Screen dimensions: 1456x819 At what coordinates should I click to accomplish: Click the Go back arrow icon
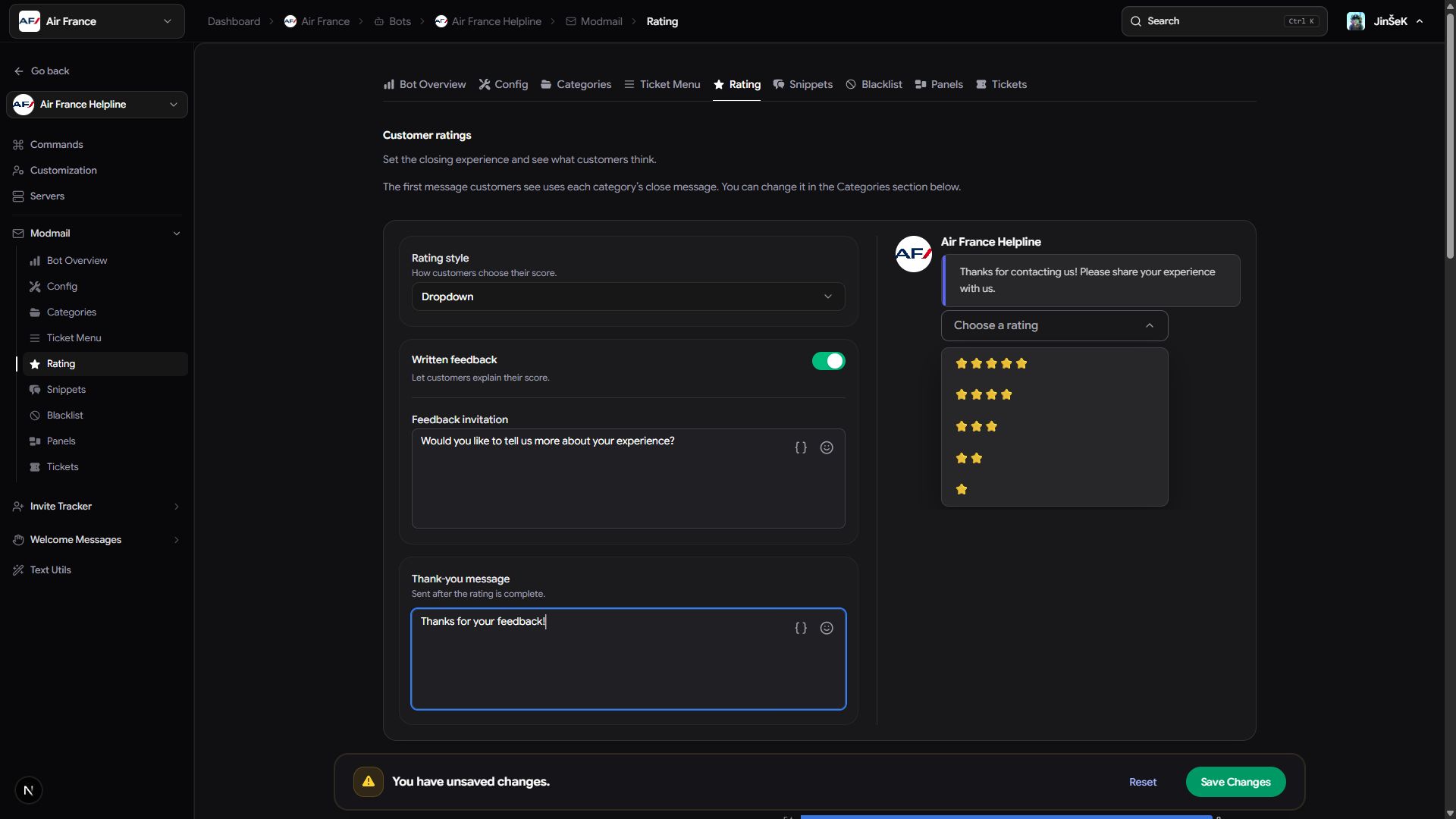(18, 71)
